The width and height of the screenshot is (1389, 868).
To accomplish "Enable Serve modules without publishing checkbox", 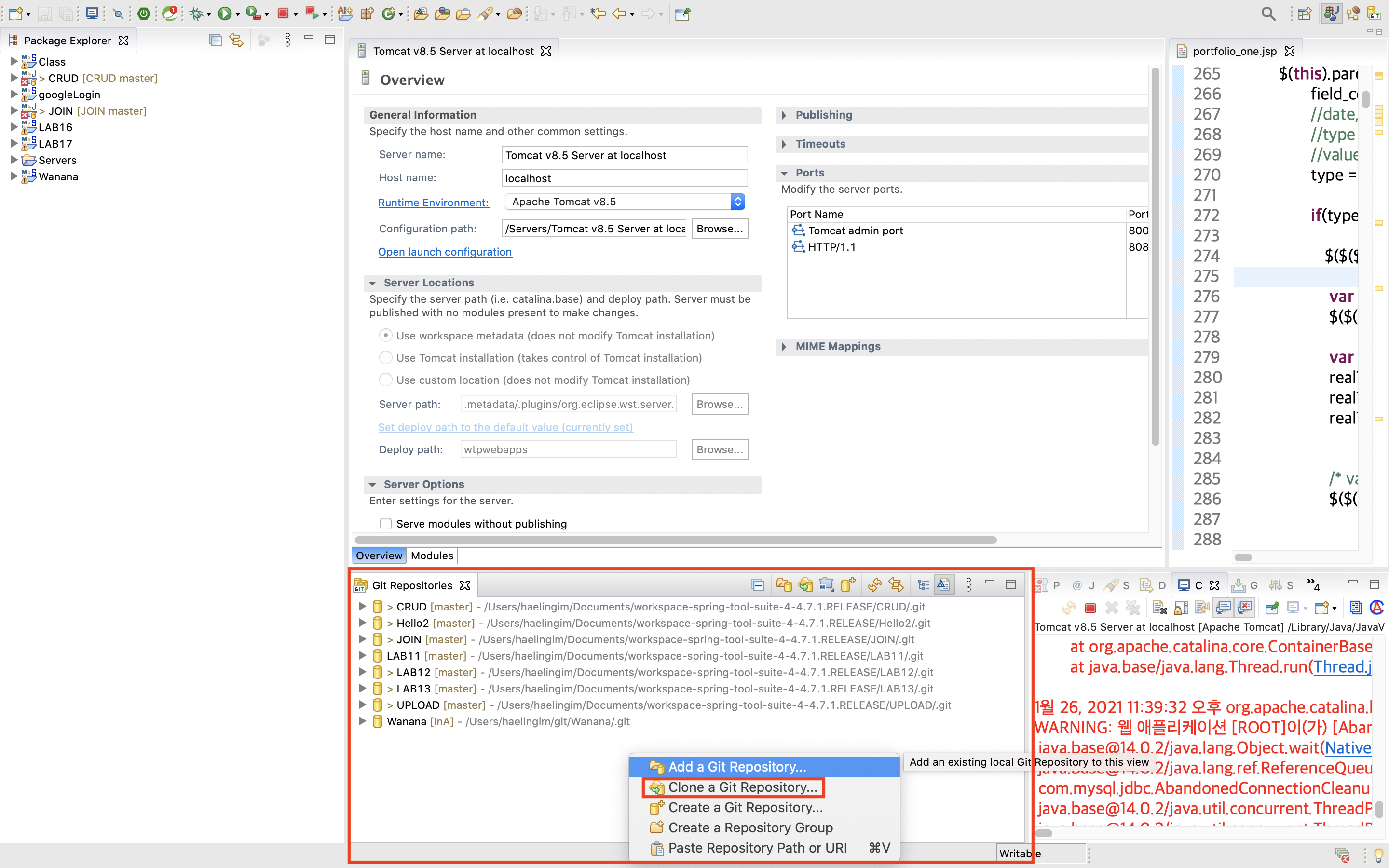I will pos(386,524).
